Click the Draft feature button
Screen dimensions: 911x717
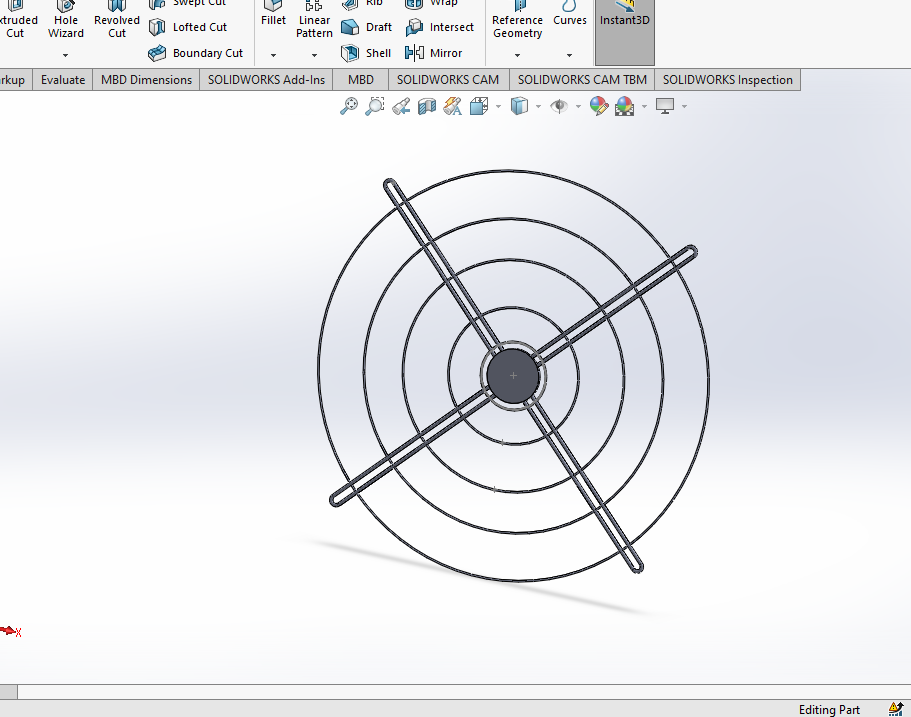tap(367, 27)
